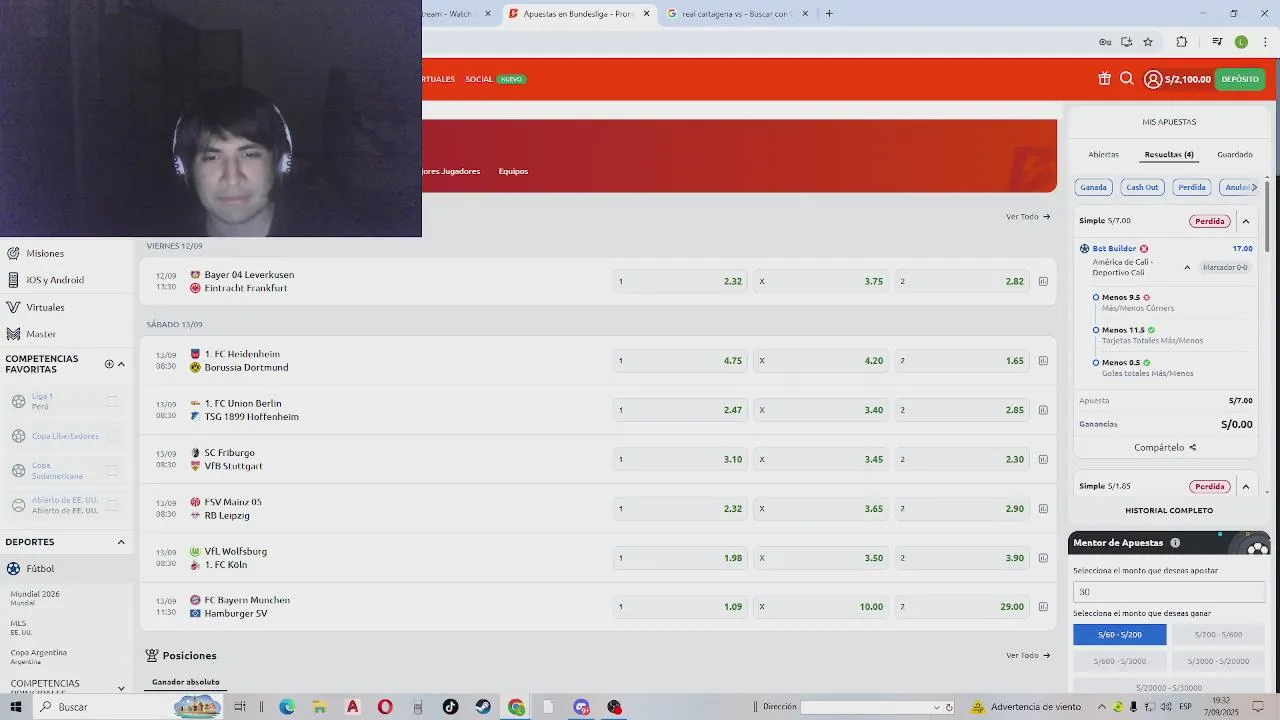Click Ver Todo next to Posiciones

point(1028,655)
